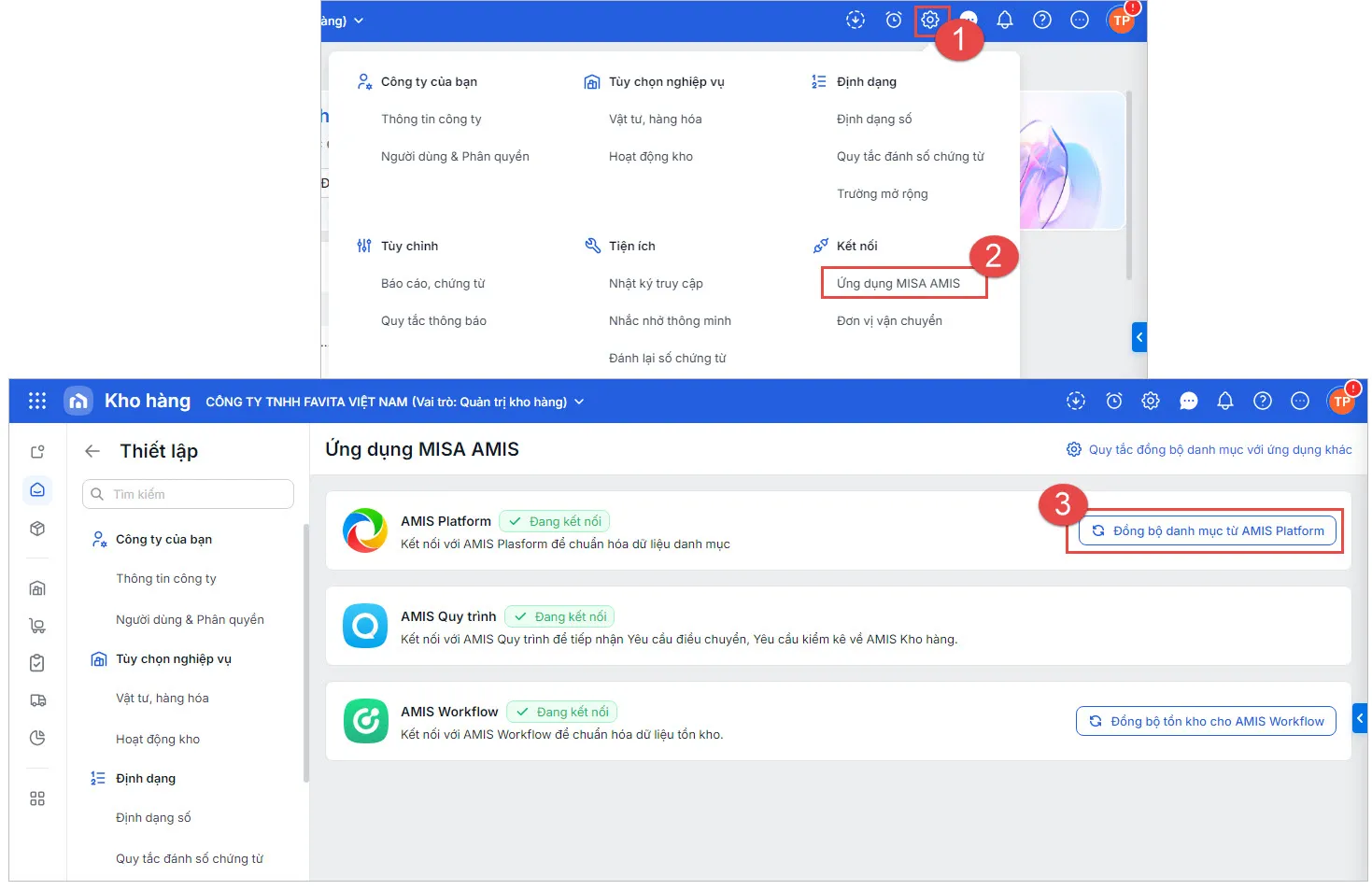The width and height of the screenshot is (1372, 890).
Task: Go back using the arrow beside Thiết lập
Action: pyautogui.click(x=92, y=451)
